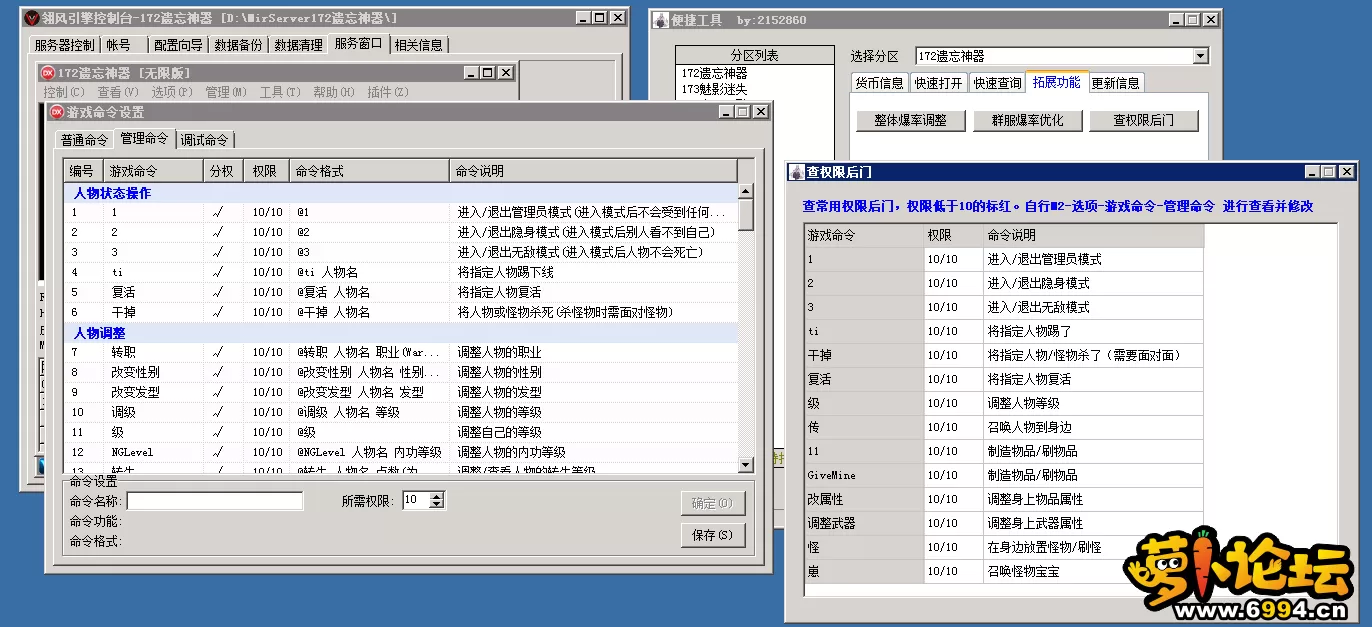
Task: Click the 便捷工具 window title icon
Action: [661, 19]
